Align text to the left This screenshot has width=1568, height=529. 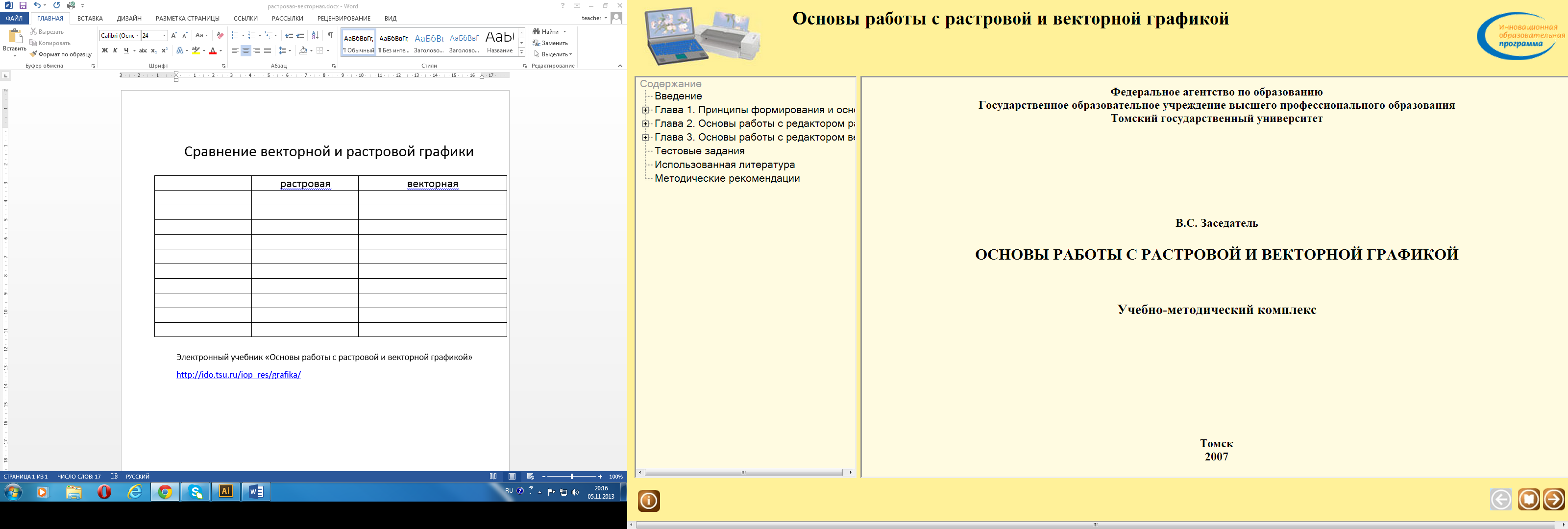point(235,50)
